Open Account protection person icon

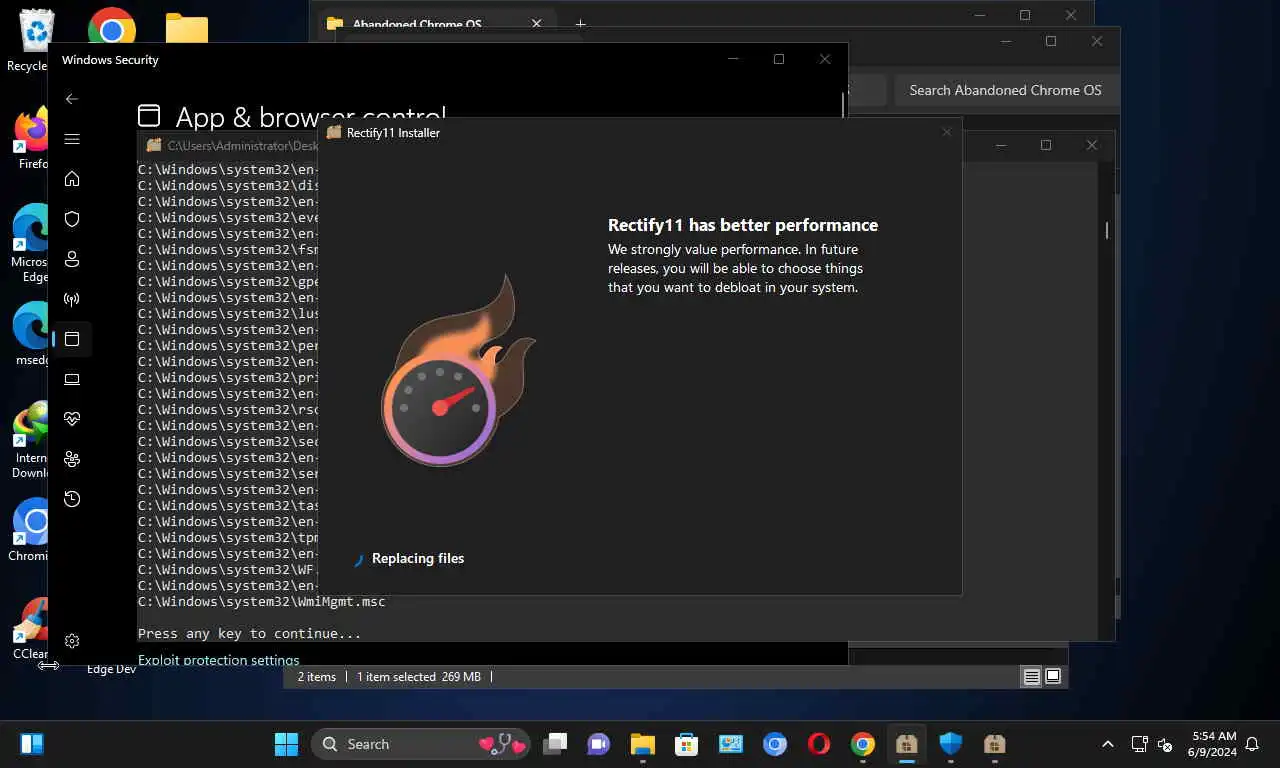point(71,259)
